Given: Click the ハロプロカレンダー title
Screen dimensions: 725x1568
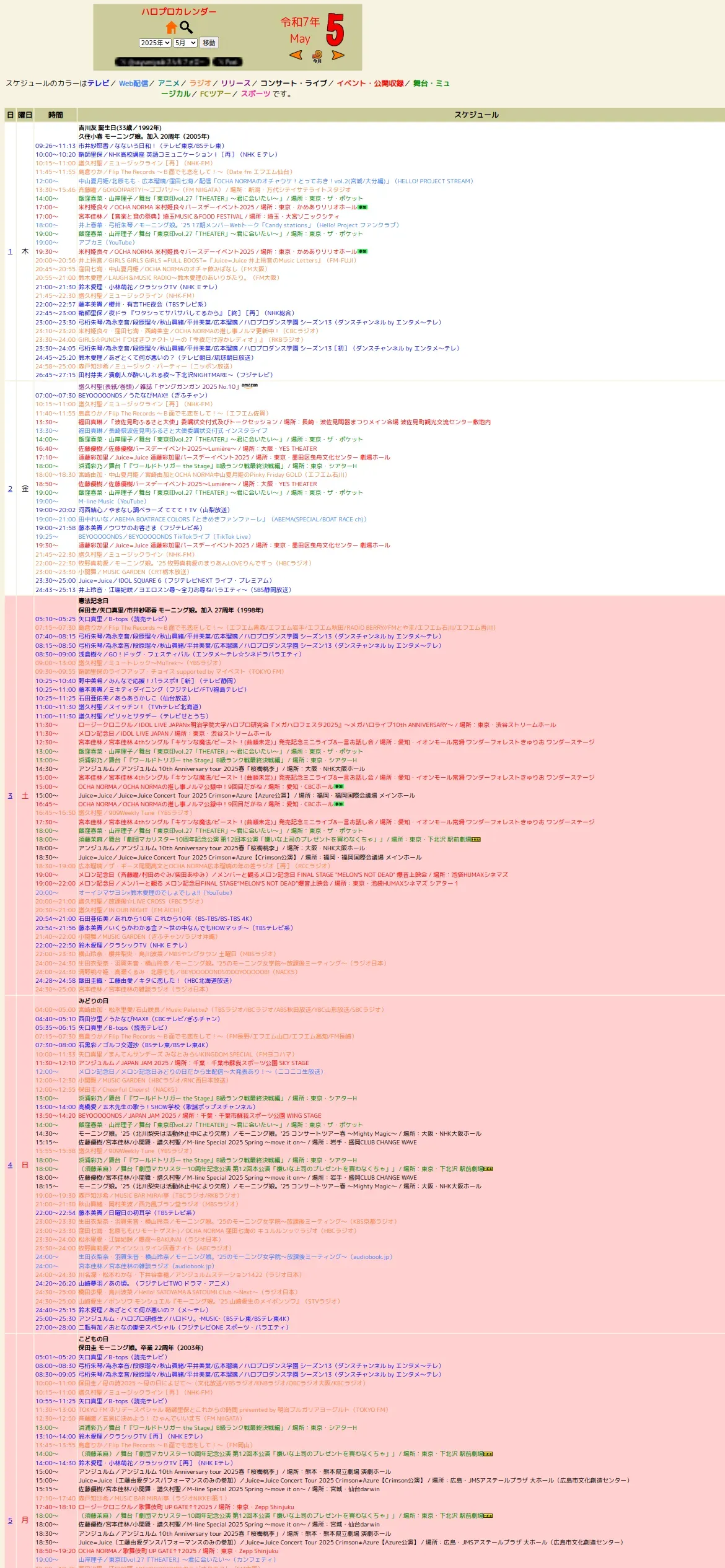Looking at the screenshot, I should (x=179, y=12).
